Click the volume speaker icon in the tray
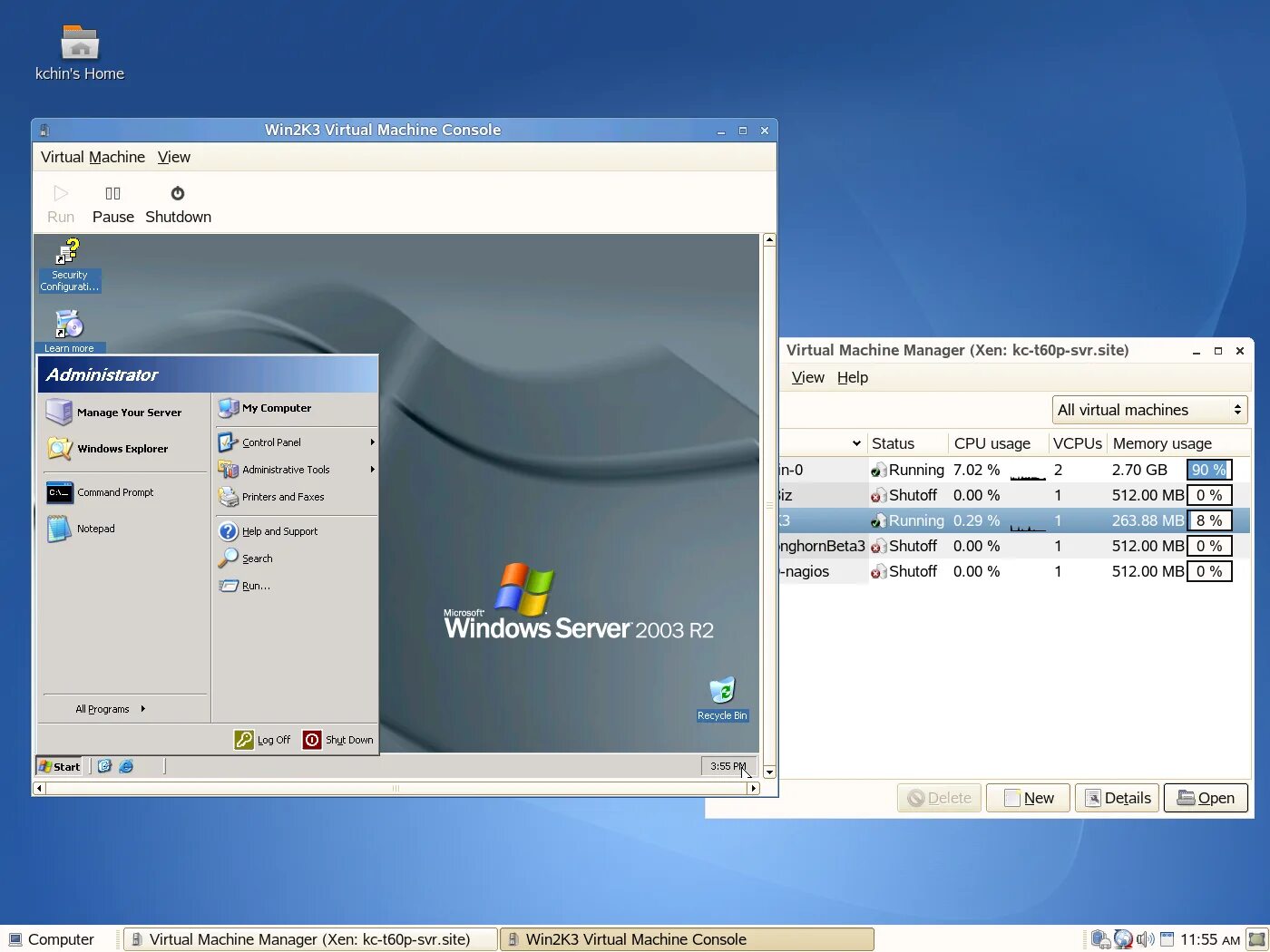The image size is (1270, 952). [x=1144, y=939]
